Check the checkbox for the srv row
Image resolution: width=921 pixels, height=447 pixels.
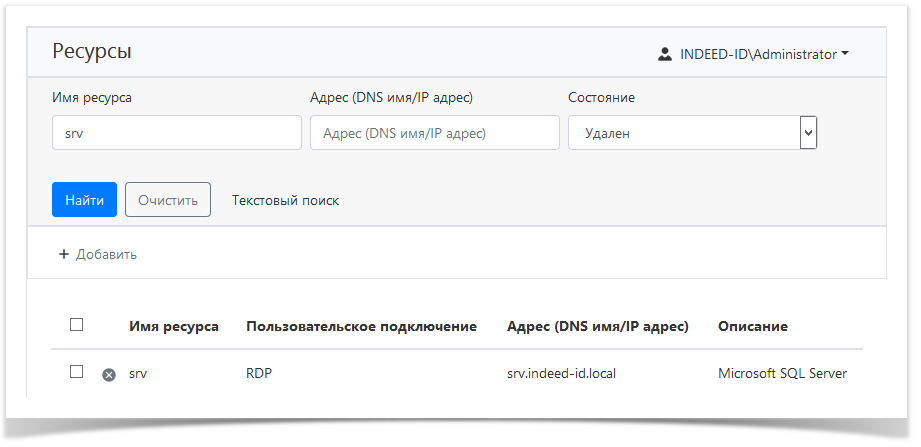tap(76, 372)
